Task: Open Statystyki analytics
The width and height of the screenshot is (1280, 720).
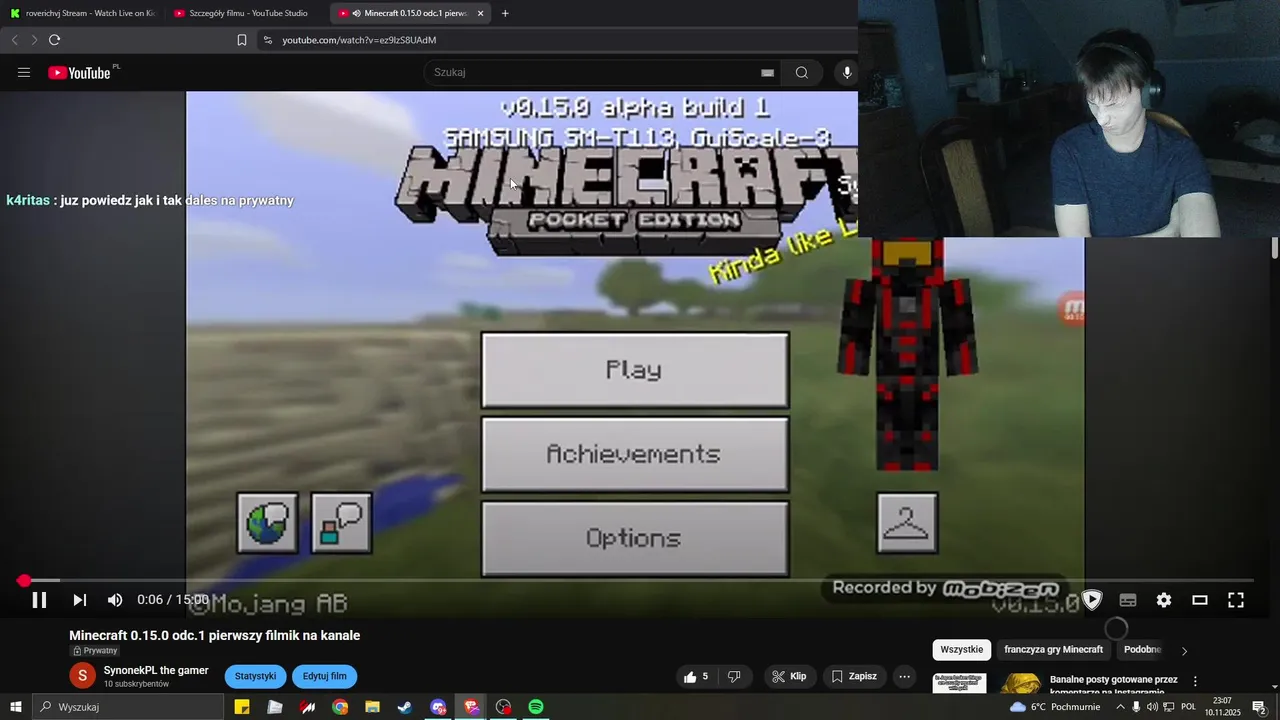Action: click(x=255, y=676)
